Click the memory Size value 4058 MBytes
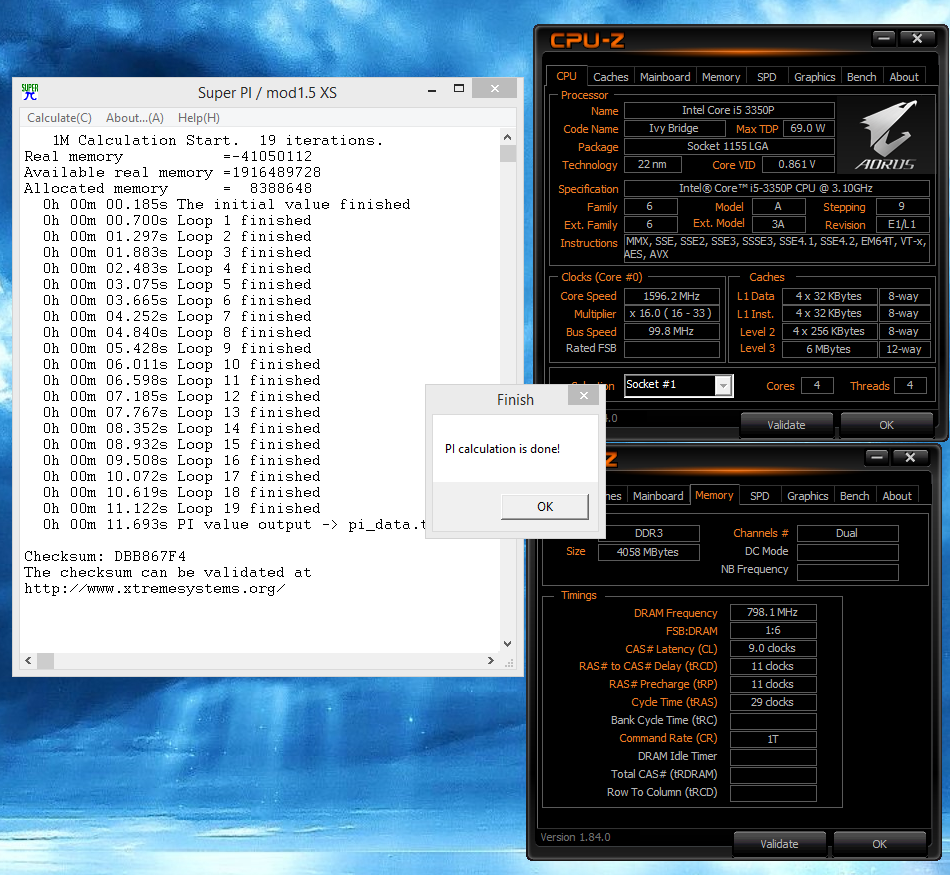This screenshot has height=875, width=950. point(648,552)
